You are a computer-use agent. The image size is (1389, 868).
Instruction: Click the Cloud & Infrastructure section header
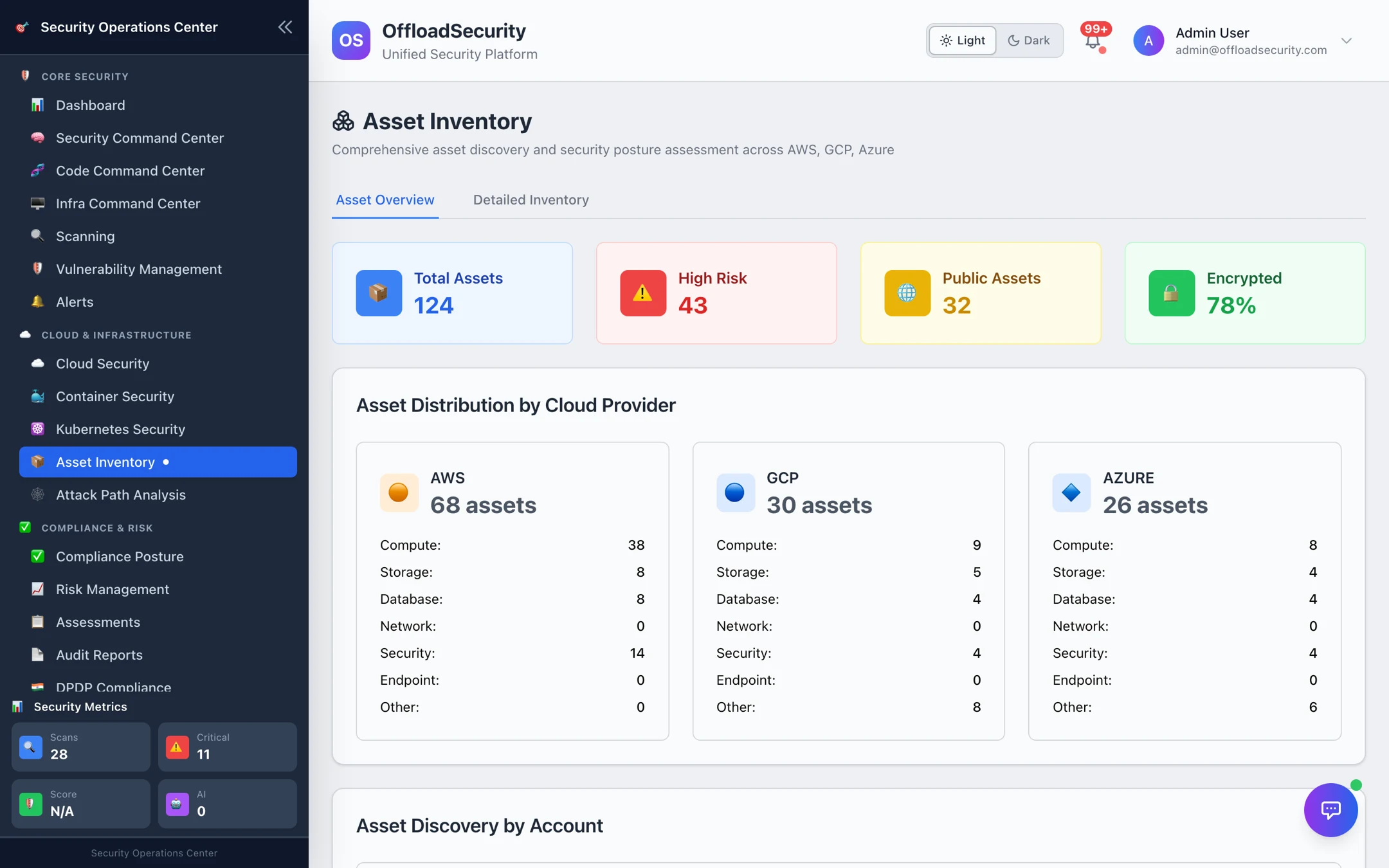(x=116, y=335)
